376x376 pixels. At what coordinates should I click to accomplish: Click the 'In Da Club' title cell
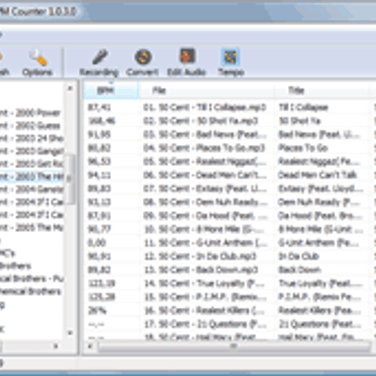(x=299, y=256)
